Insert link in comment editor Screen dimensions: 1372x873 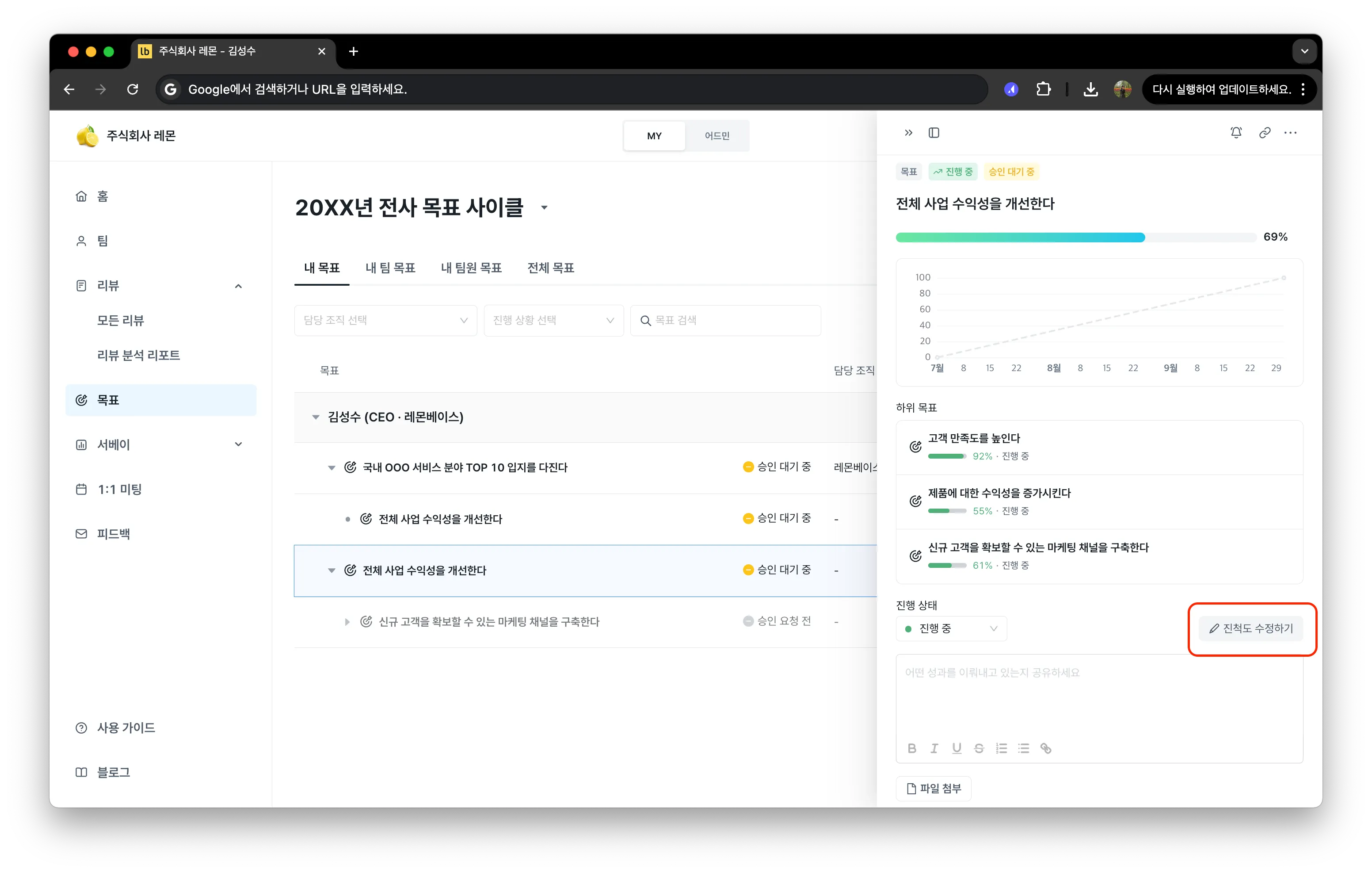[1046, 748]
